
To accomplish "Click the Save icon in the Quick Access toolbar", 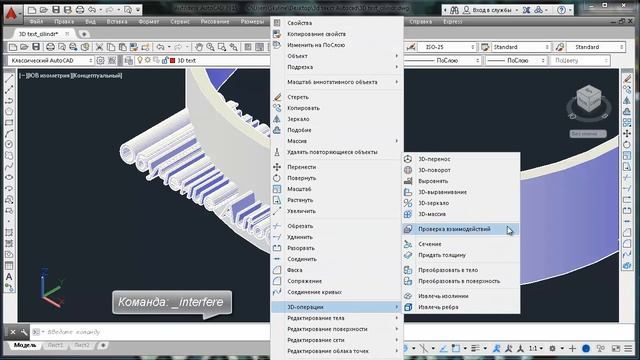I will pyautogui.click(x=56, y=9).
